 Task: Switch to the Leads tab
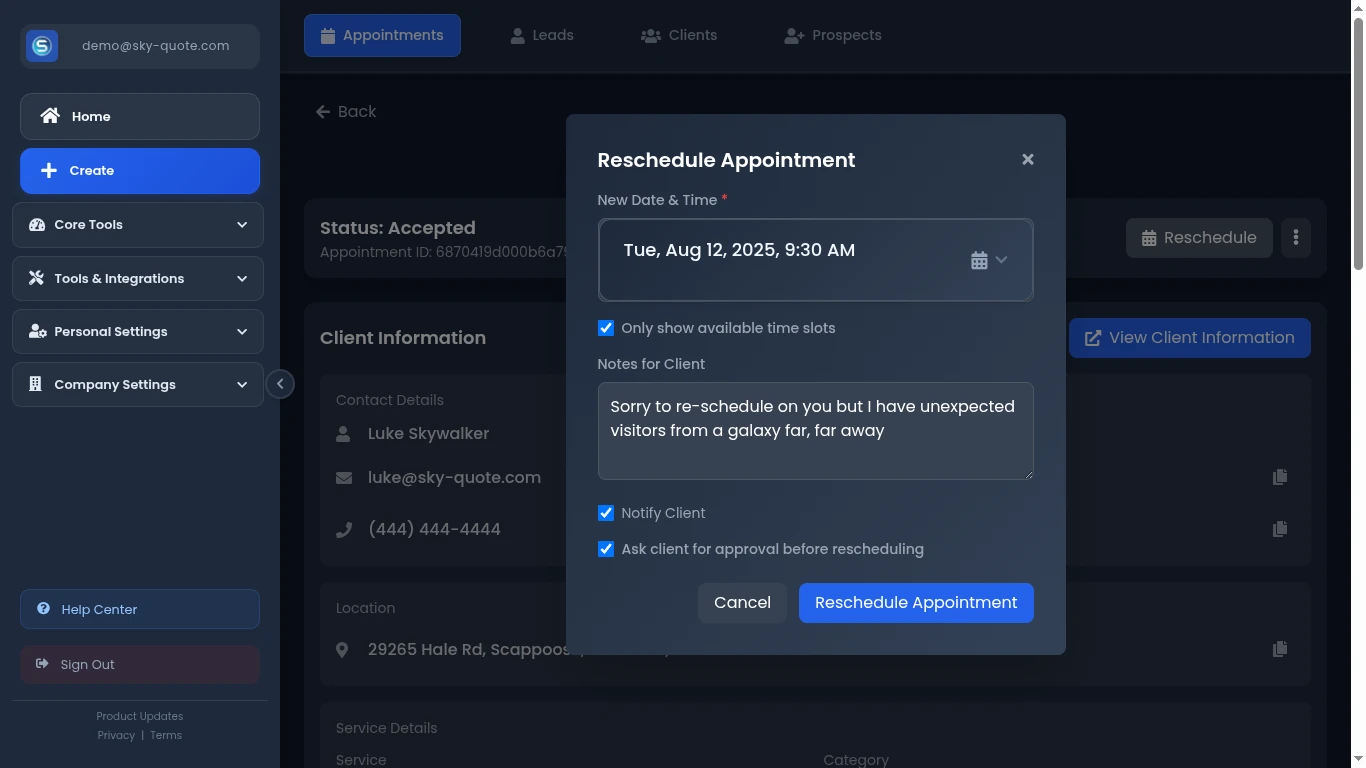tap(552, 35)
